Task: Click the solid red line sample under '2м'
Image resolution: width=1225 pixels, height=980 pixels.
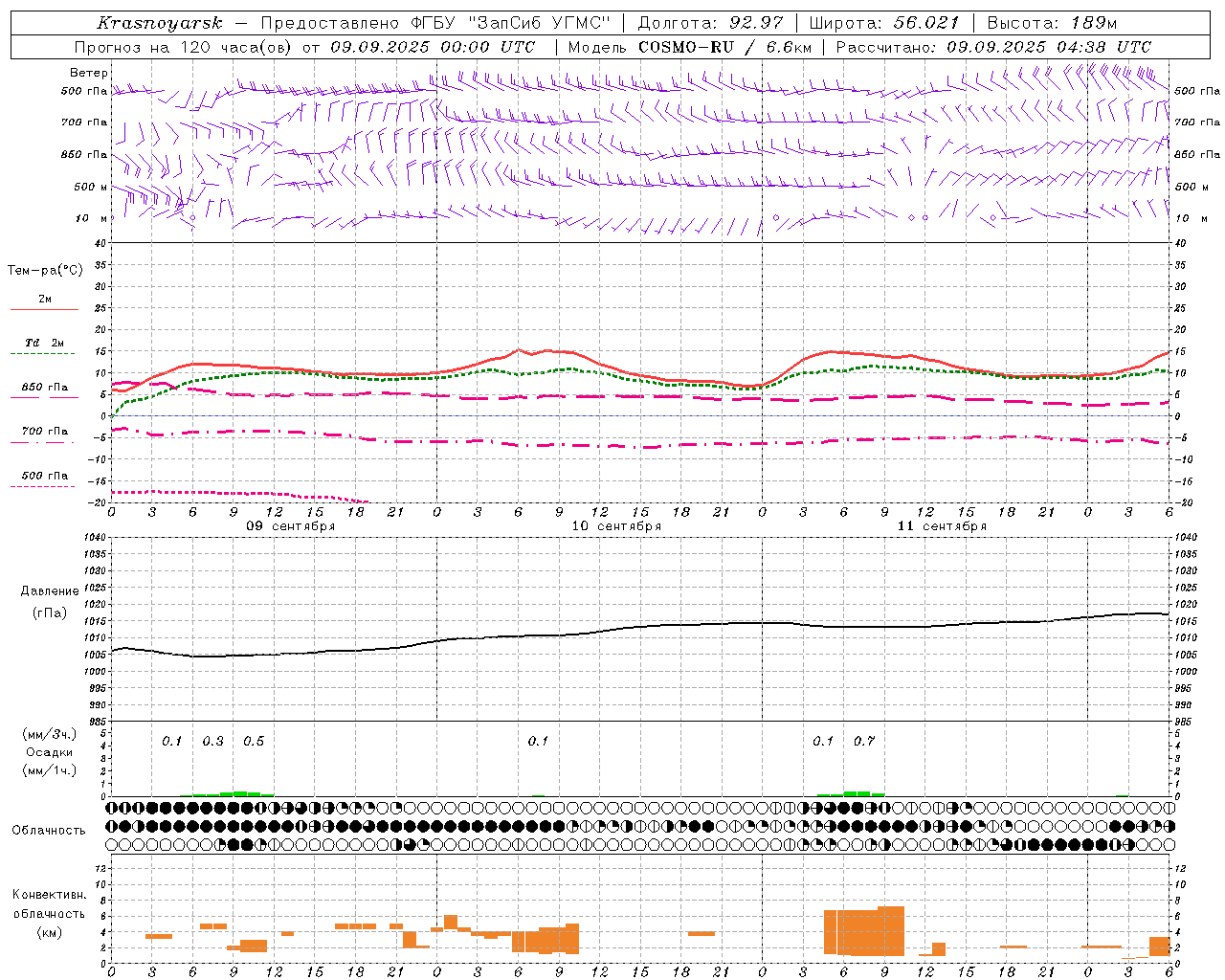Action: click(x=45, y=310)
